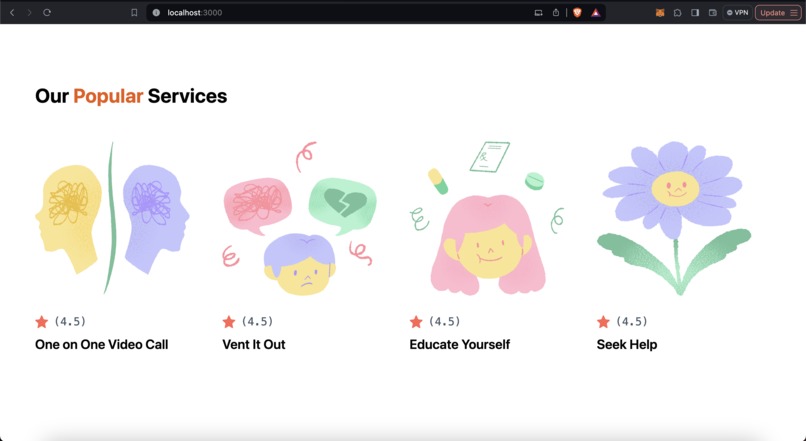Viewport: 806px width, 441px height.
Task: Click (4.5) rating above Vent It Out
Action: tap(257, 321)
